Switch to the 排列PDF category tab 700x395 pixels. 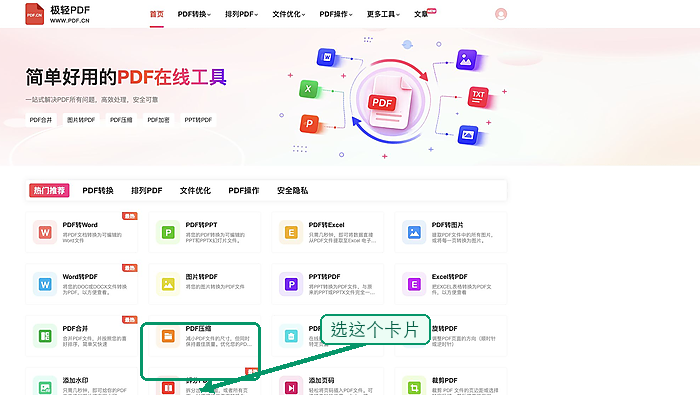tap(146, 191)
